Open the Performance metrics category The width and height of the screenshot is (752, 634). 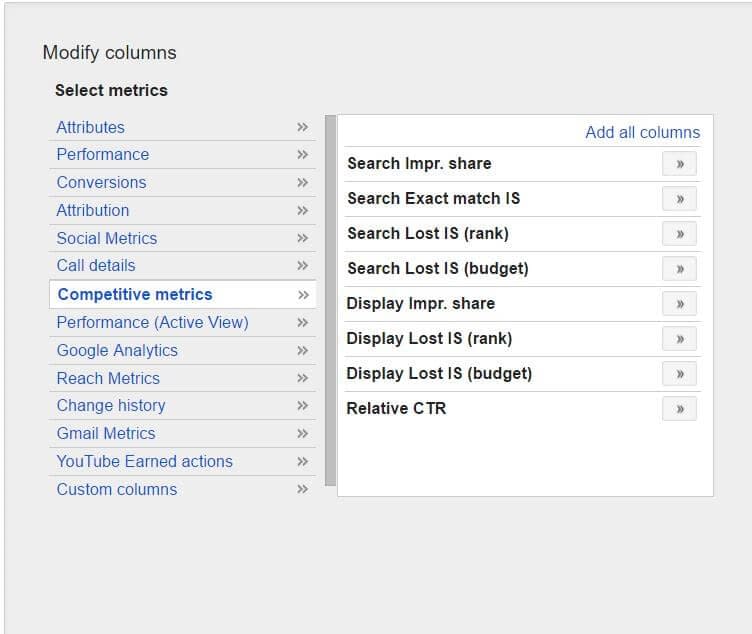pos(102,155)
